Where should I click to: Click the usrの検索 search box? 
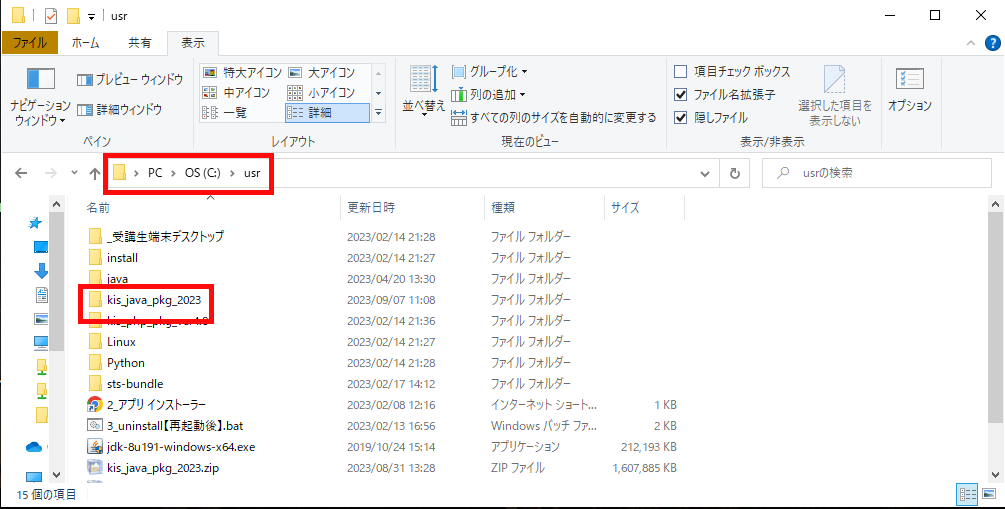[x=880, y=173]
